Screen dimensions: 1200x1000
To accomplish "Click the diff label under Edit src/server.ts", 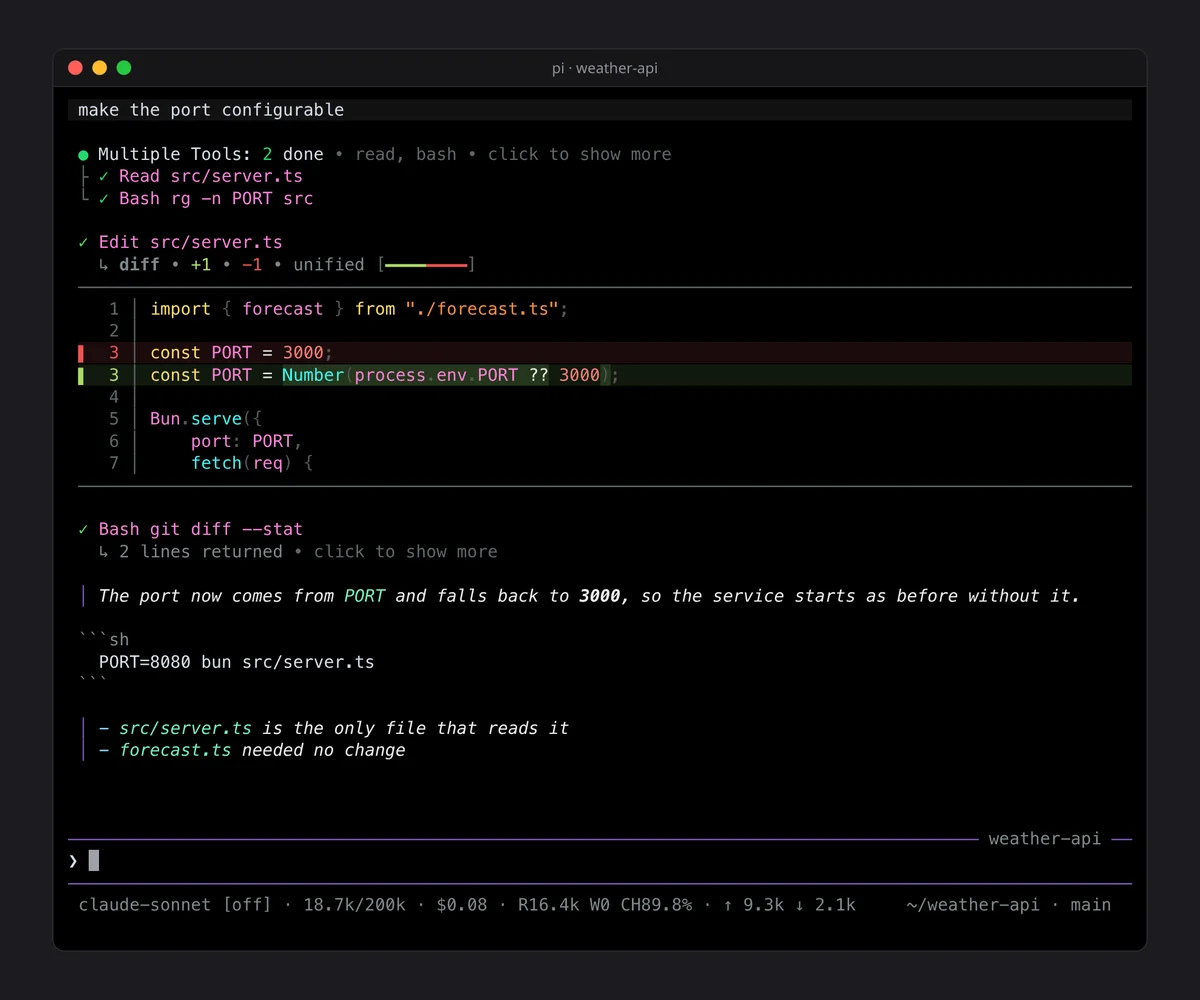I will pos(139,265).
